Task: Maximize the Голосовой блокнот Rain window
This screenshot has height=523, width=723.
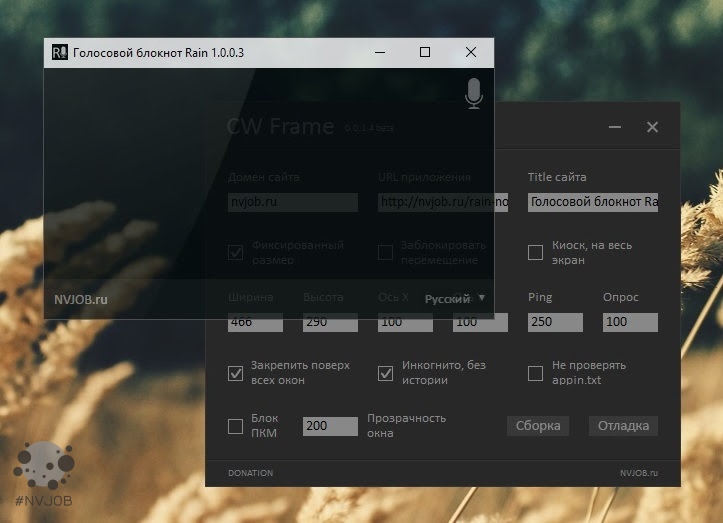Action: coord(425,53)
